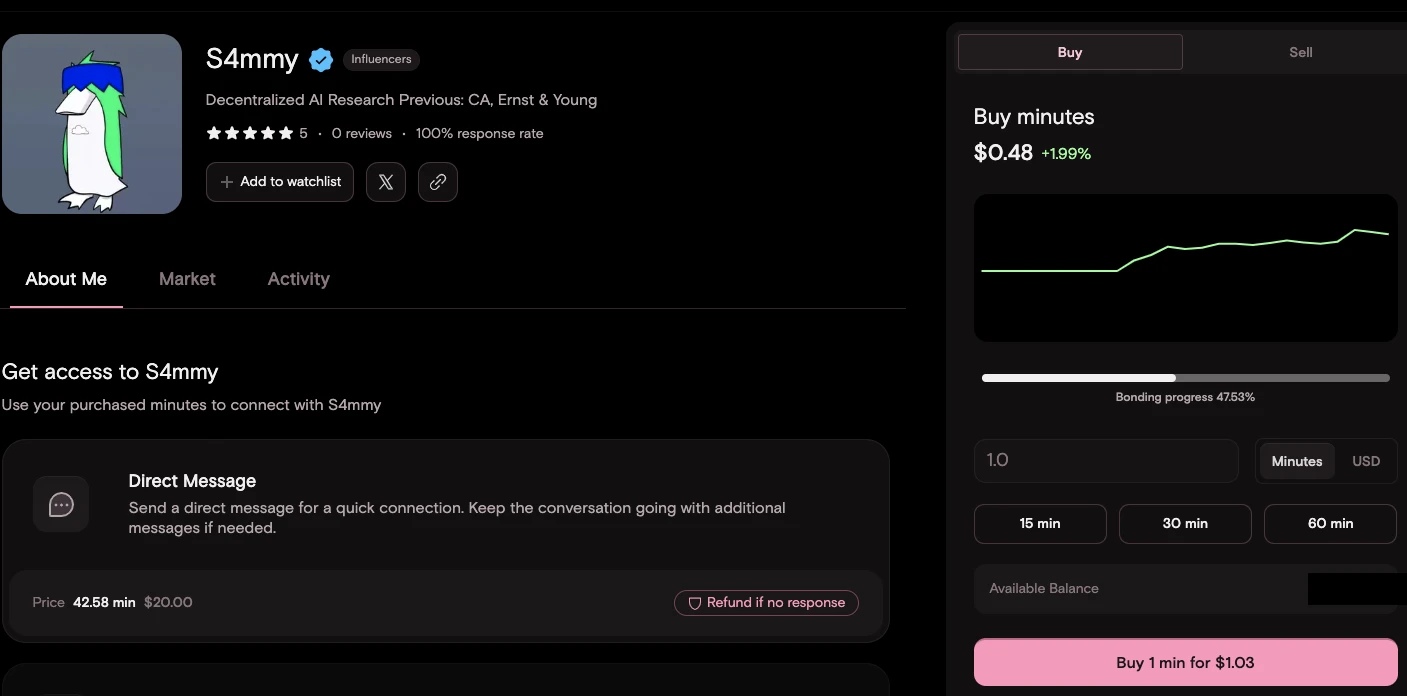Click the five-star rating icons
This screenshot has height=696, width=1407.
(x=250, y=133)
